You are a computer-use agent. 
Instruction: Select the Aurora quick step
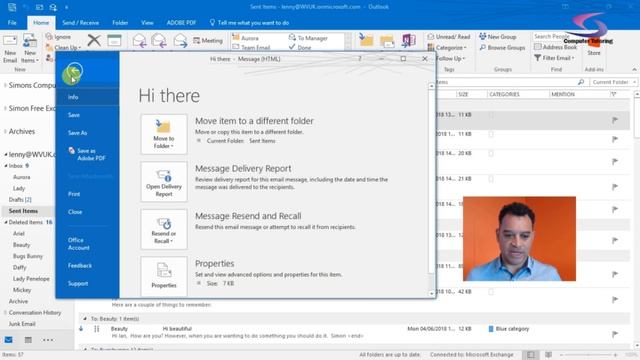pos(245,38)
